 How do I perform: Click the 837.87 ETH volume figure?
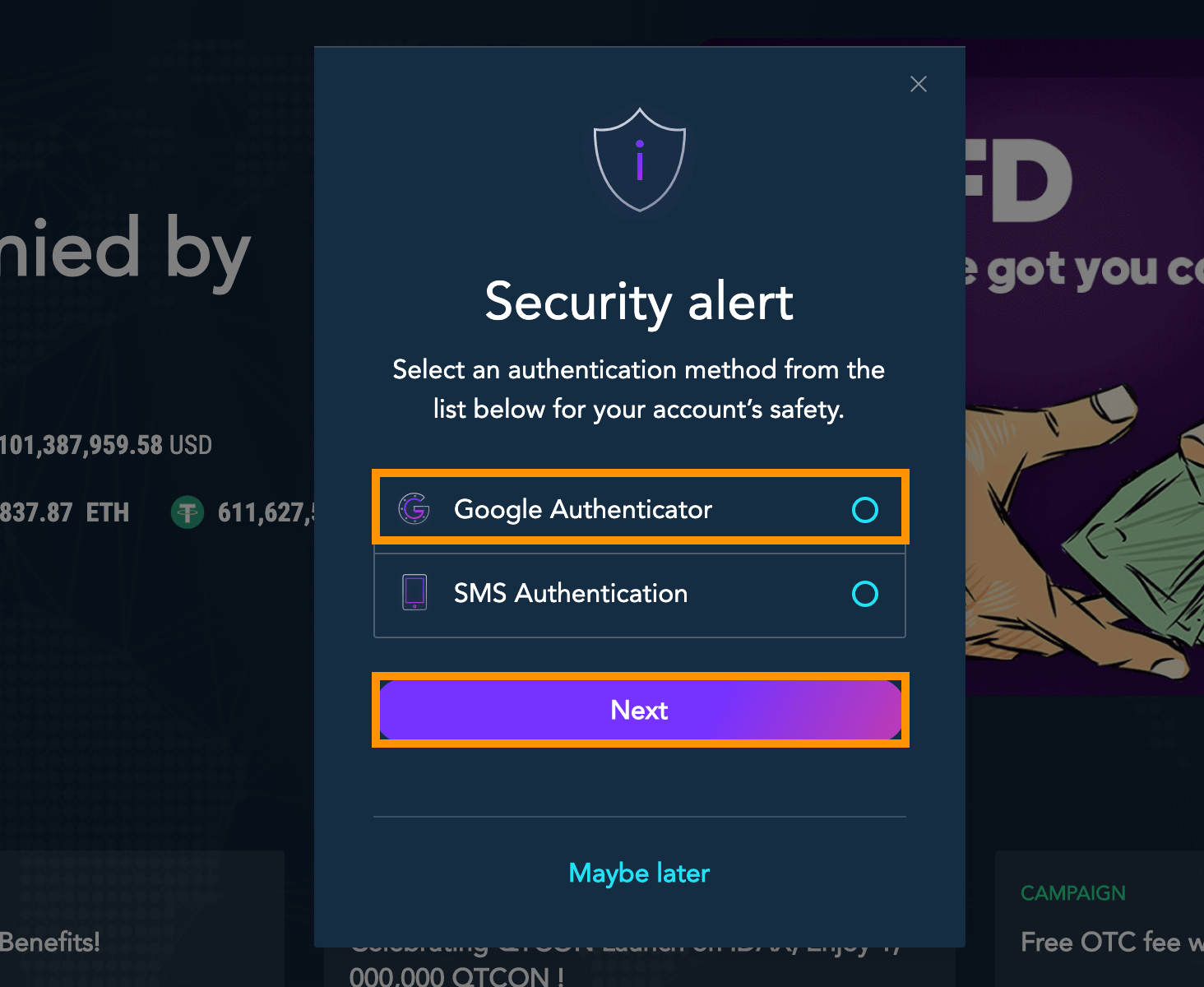(x=64, y=513)
